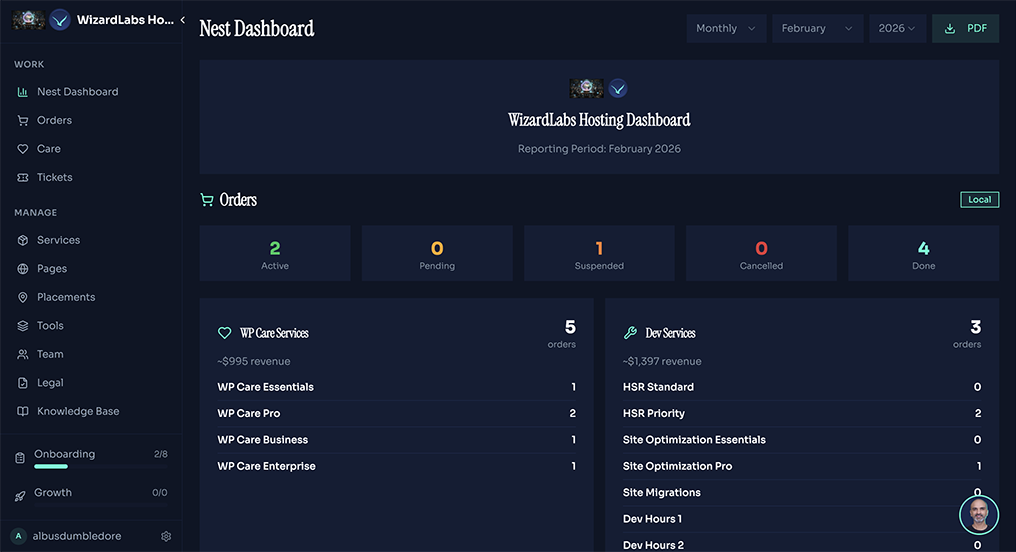Click the Services cube icon
The height and width of the screenshot is (552, 1016).
point(23,240)
